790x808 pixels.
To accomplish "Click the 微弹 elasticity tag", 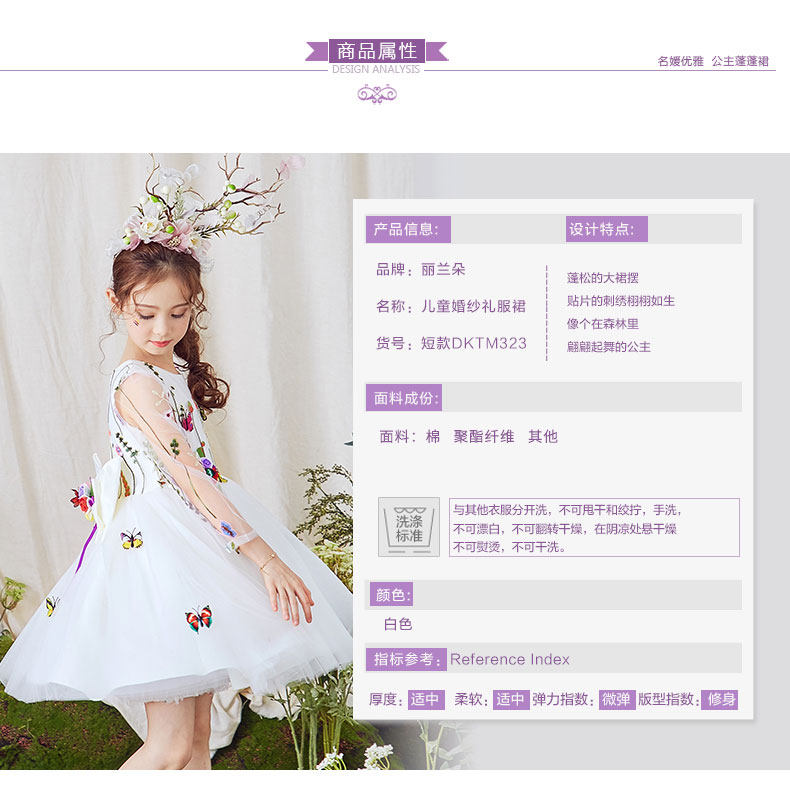I will (x=617, y=699).
